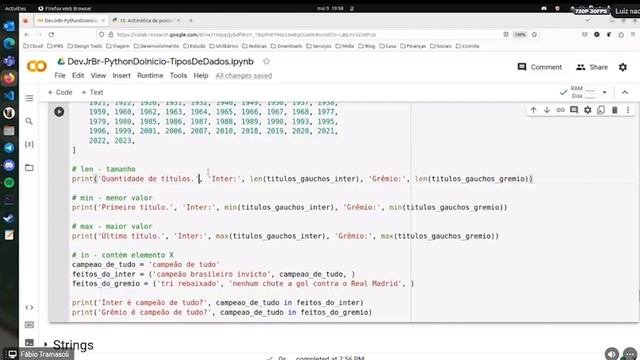
Task: Click the line starting with feitos_do_gremio
Action: 243,283
